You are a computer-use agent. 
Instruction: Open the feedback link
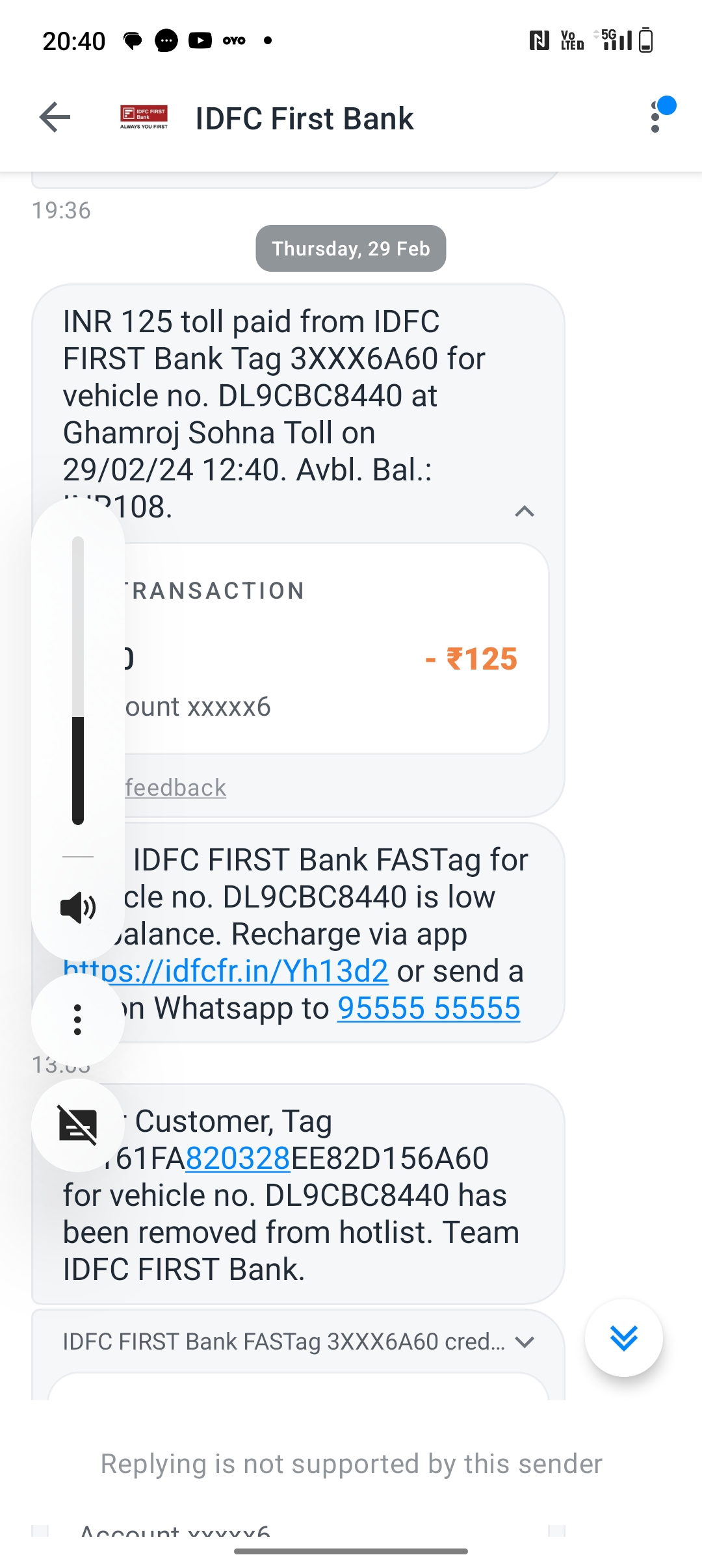point(175,788)
